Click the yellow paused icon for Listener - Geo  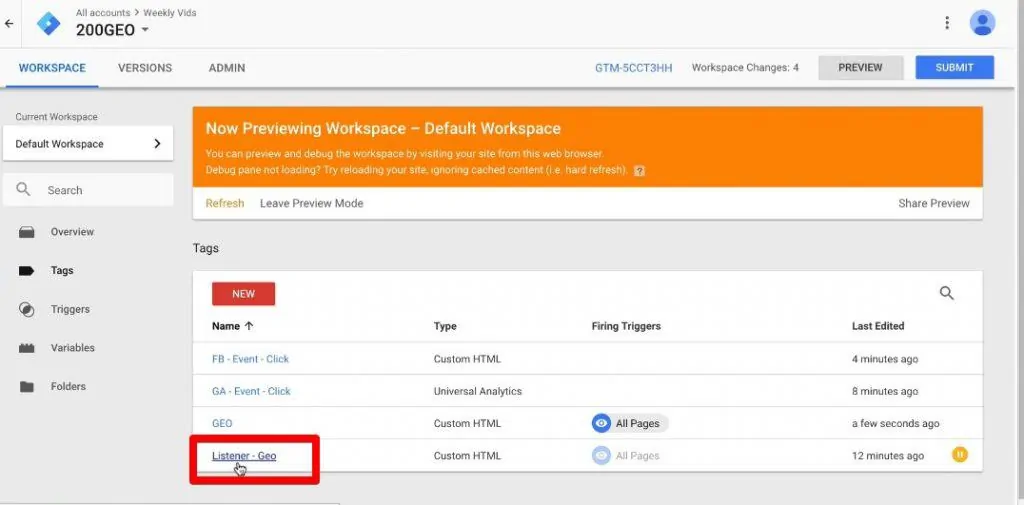coord(959,455)
